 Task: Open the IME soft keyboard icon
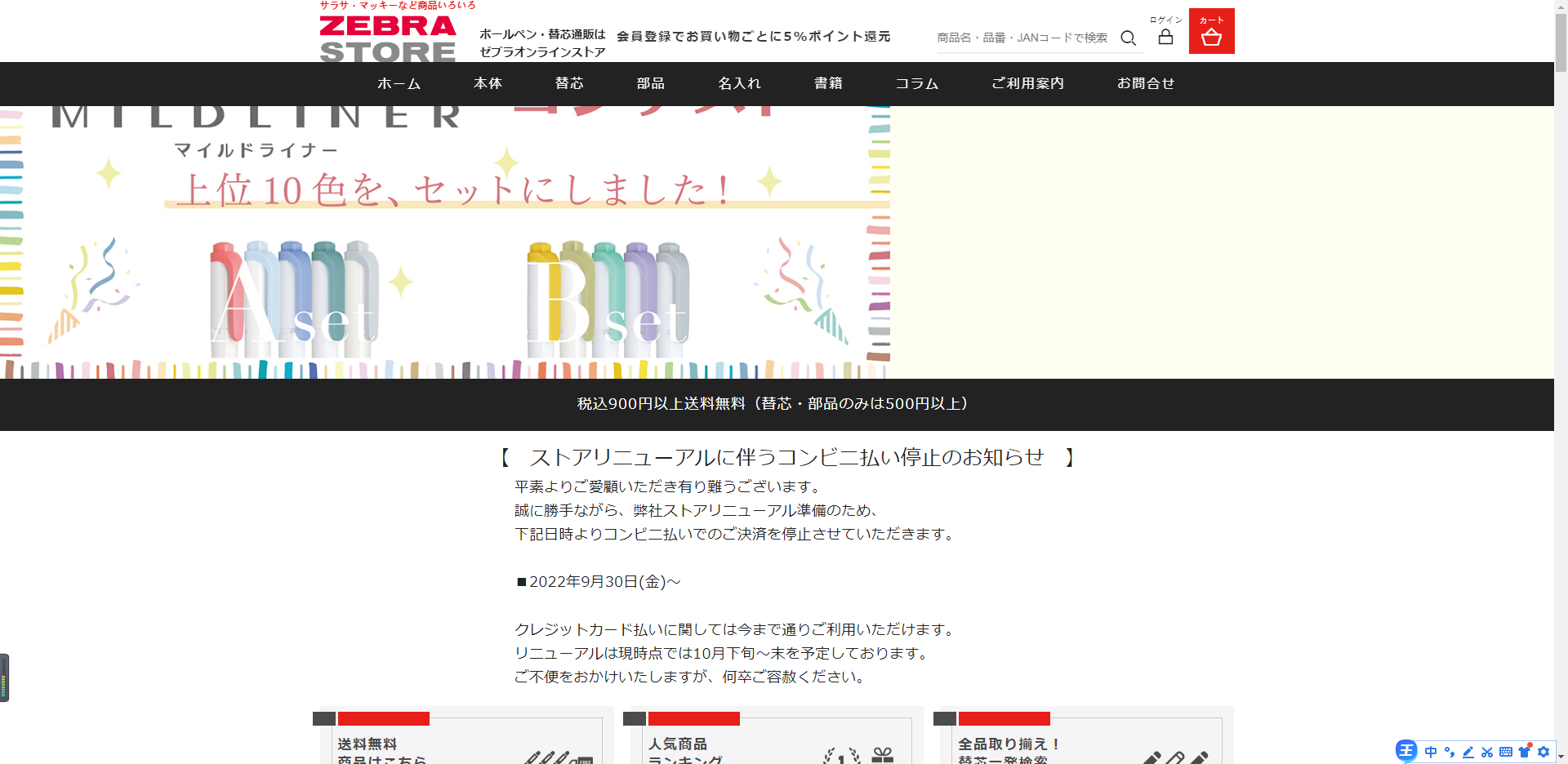point(1506,752)
